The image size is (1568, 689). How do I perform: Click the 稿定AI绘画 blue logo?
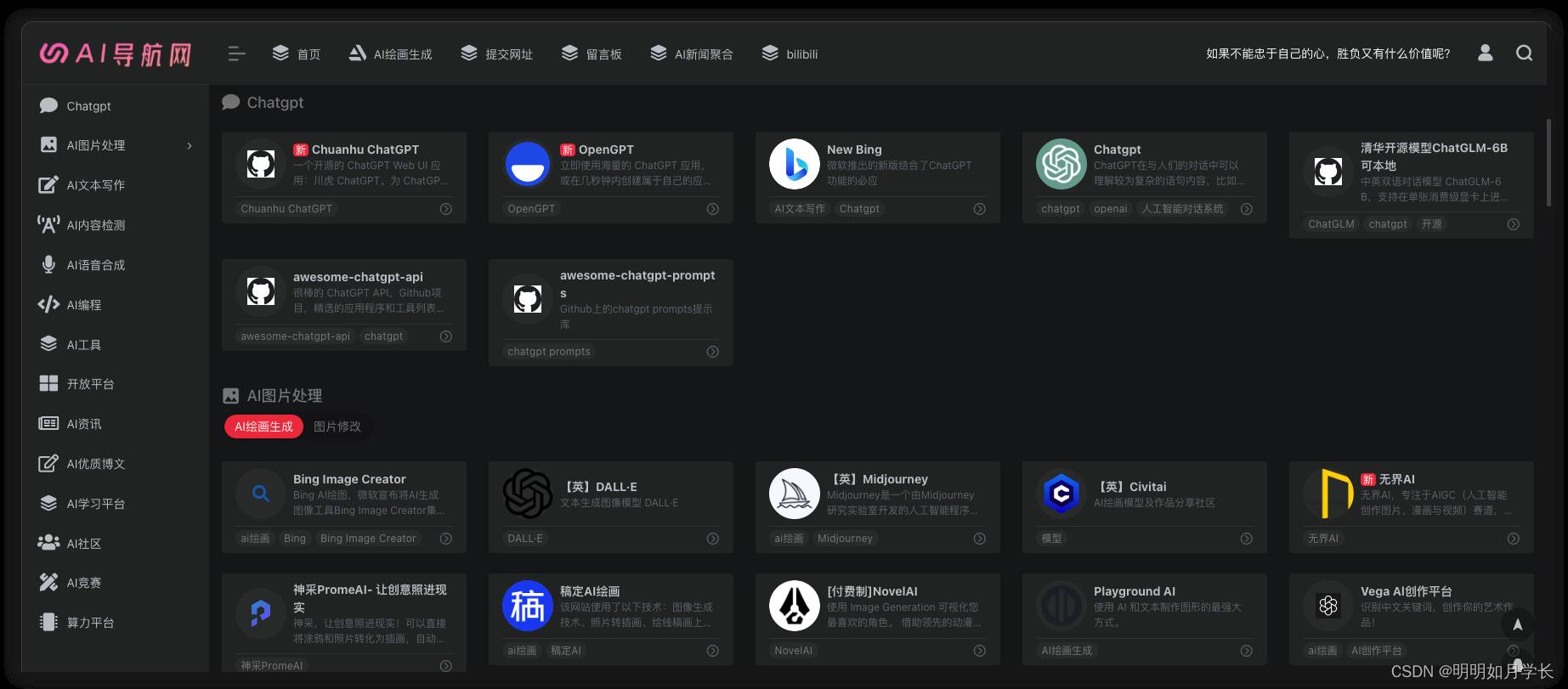tap(528, 606)
